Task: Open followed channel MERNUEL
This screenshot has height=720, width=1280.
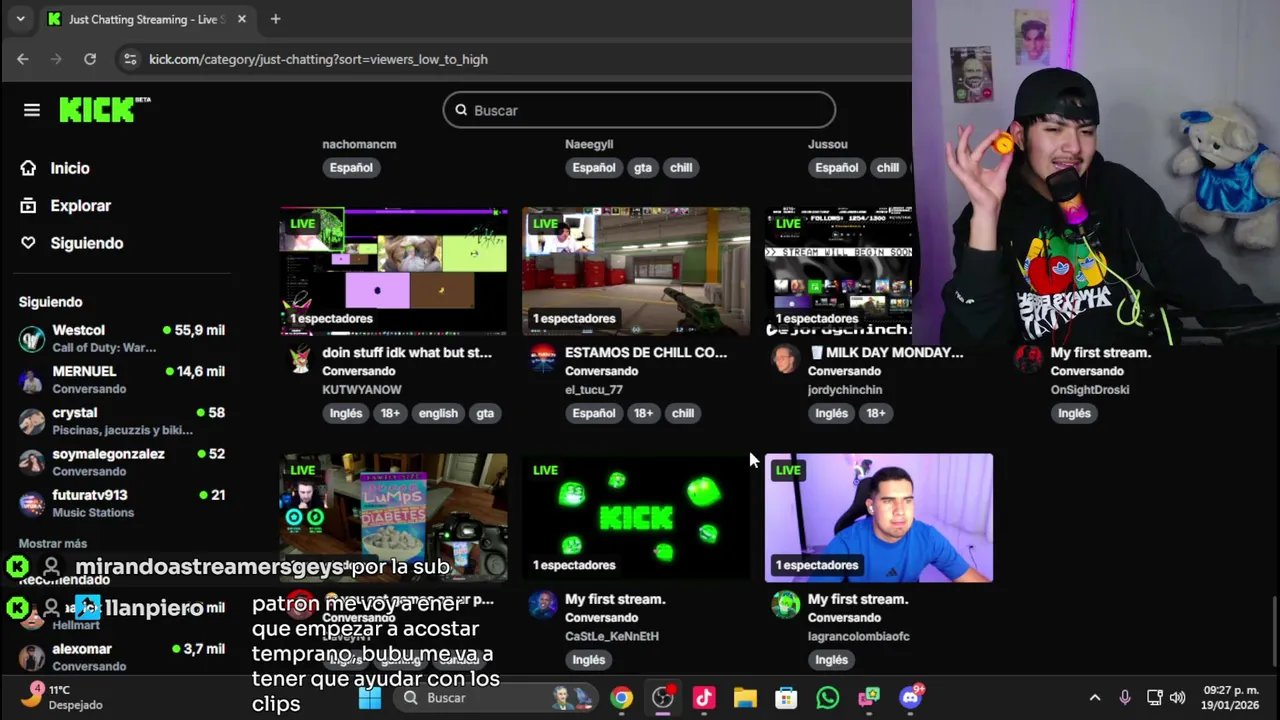Action: click(121, 379)
